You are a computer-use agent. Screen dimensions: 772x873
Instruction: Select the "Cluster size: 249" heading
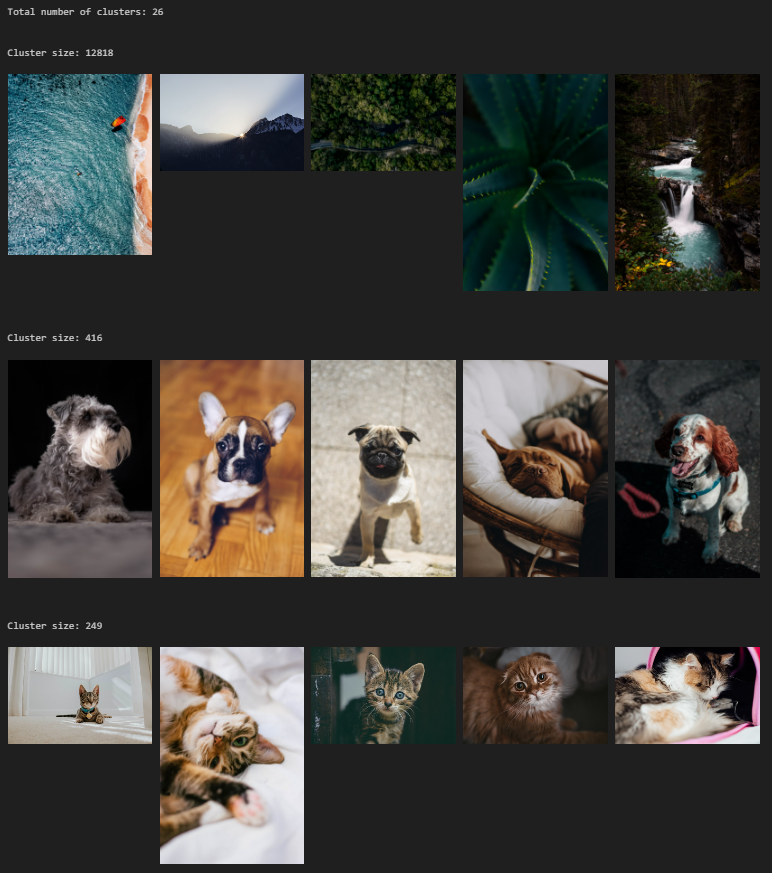coord(55,626)
